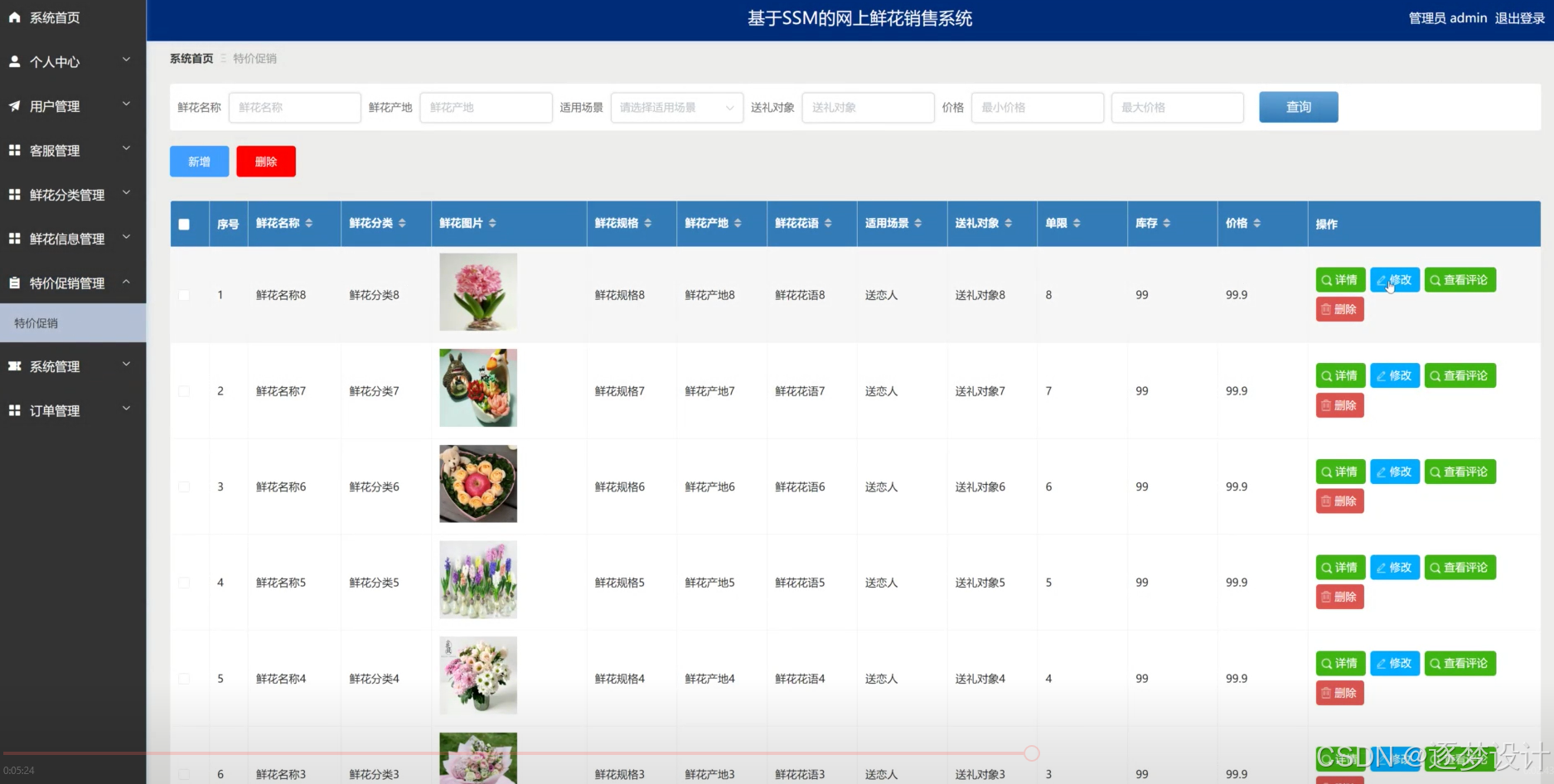Image resolution: width=1554 pixels, height=784 pixels.
Task: Select the 特价促销 submenu item
Action: click(x=73, y=323)
